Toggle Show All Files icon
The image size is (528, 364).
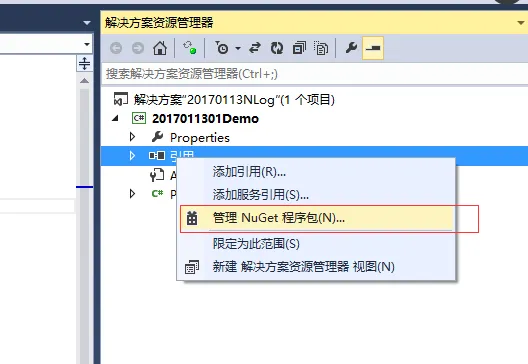pyautogui.click(x=321, y=48)
